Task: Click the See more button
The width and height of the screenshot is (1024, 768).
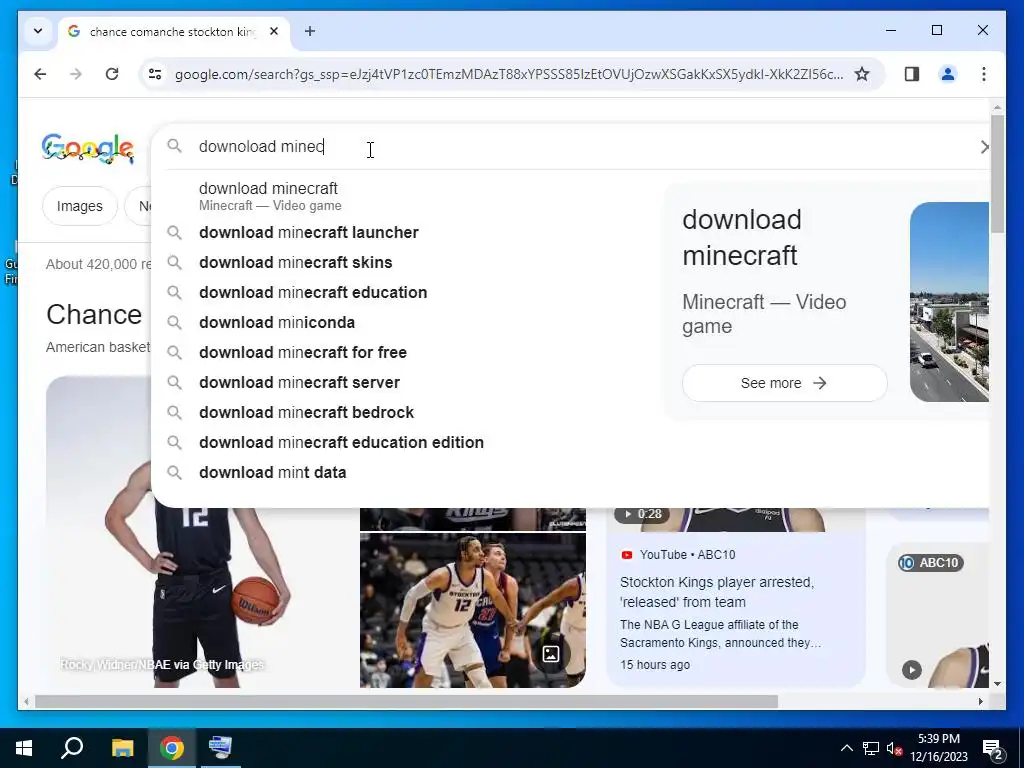Action: [784, 383]
